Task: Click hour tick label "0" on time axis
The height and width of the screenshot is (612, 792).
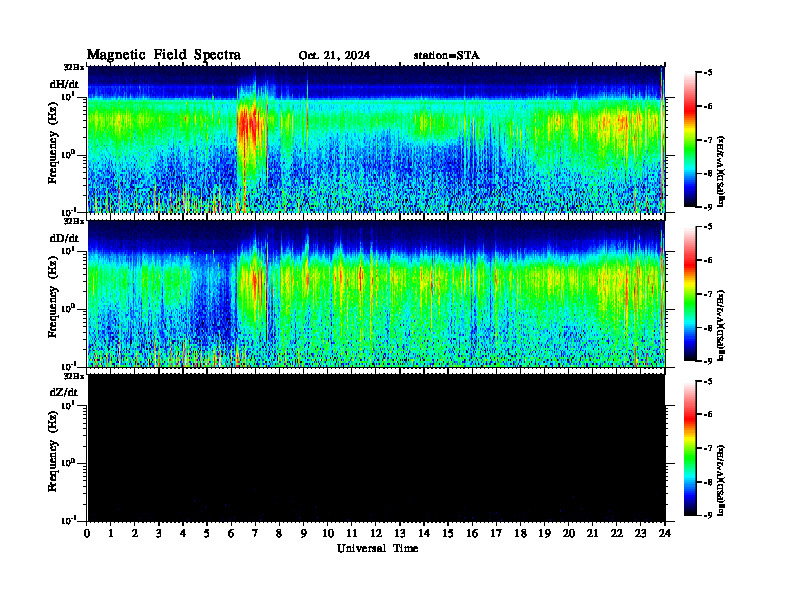Action: tap(87, 533)
